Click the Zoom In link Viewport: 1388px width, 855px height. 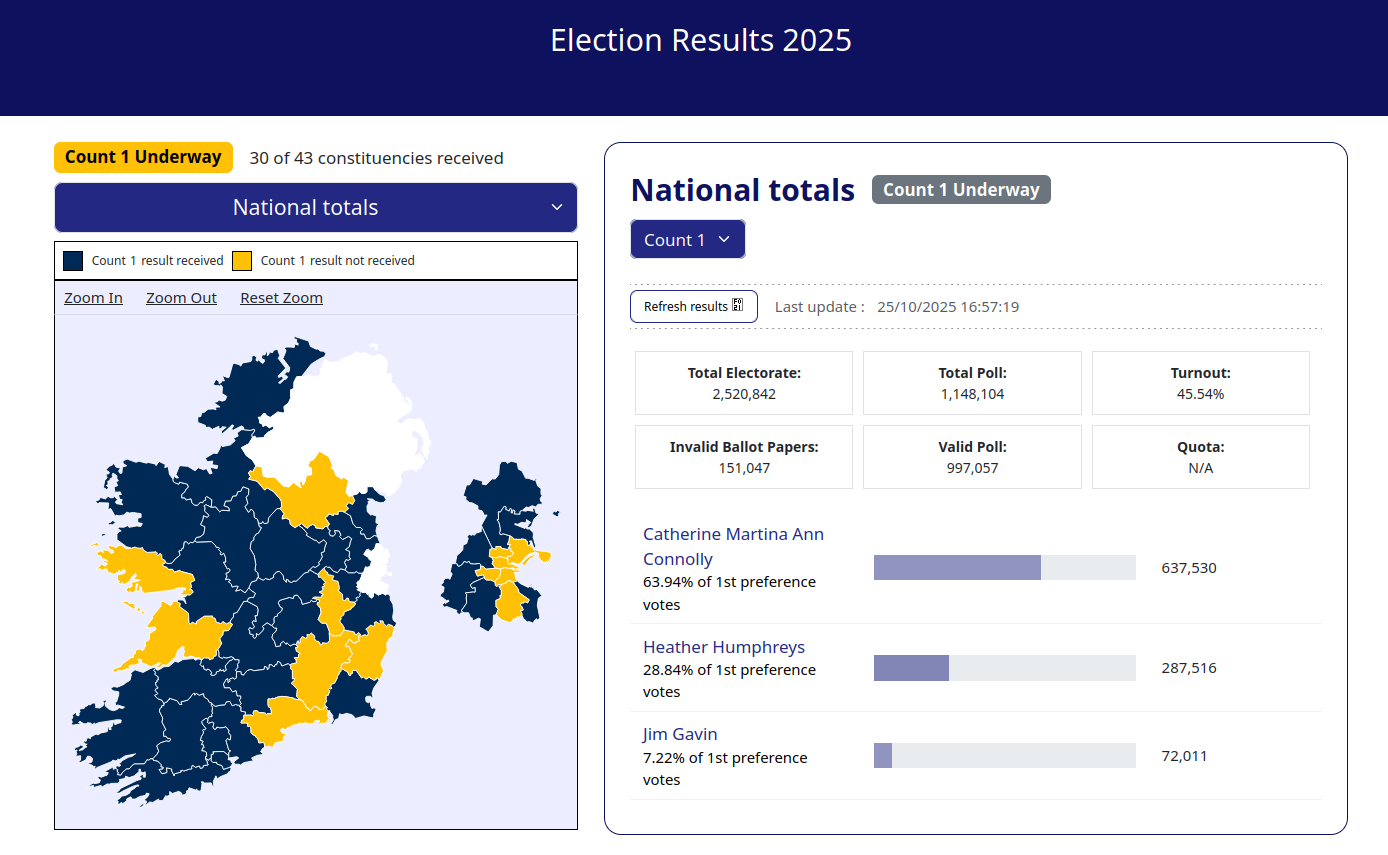click(x=93, y=298)
